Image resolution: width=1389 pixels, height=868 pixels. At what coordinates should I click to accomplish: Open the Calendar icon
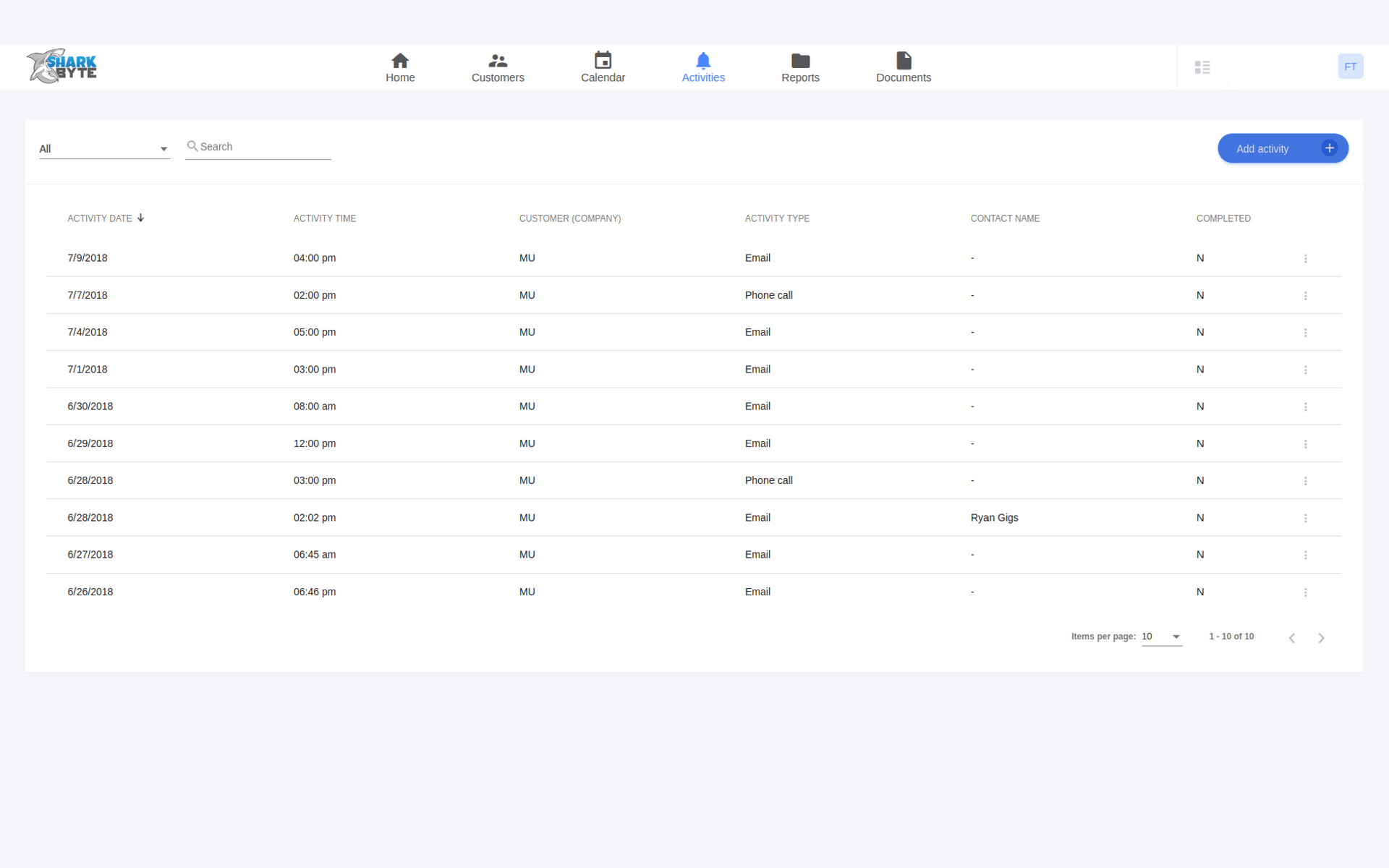tap(603, 60)
